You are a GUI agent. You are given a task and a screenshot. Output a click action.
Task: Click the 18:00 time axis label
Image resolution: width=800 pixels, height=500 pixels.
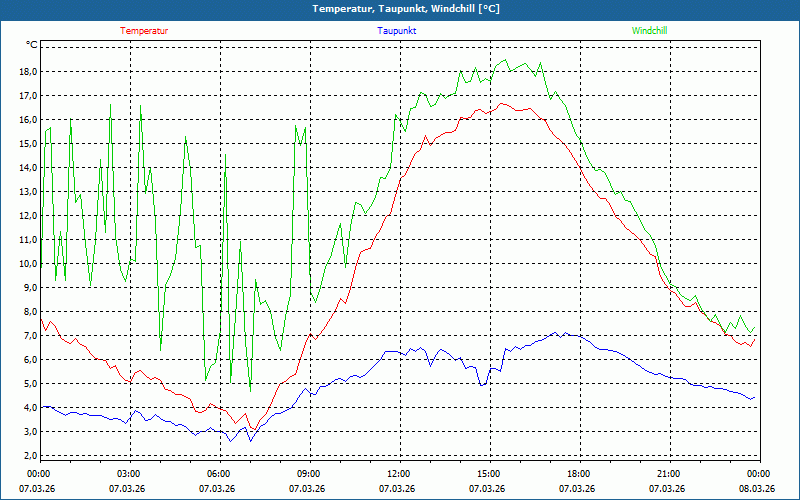pos(578,474)
